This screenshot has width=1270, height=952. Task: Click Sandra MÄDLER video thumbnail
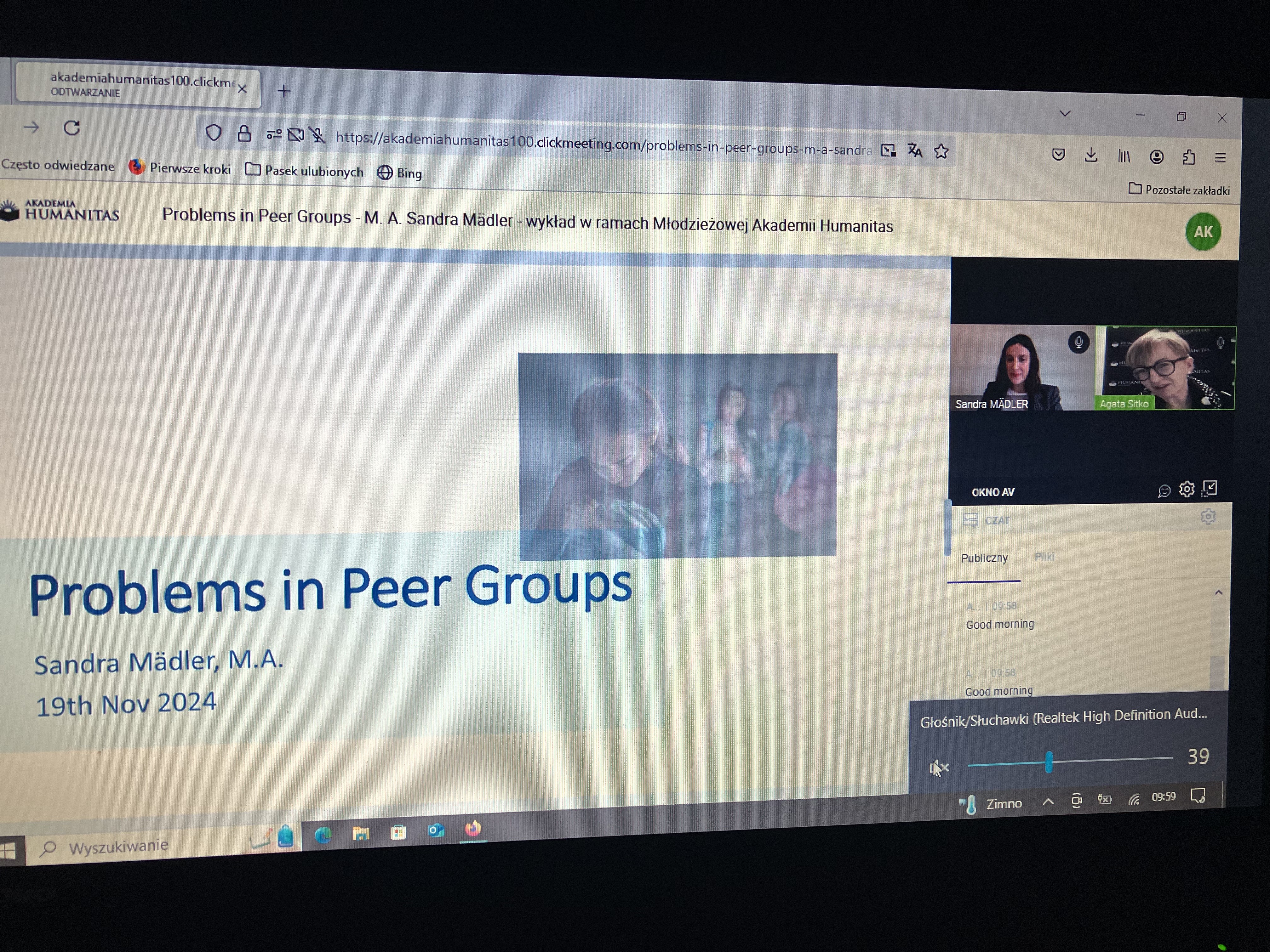(1022, 368)
